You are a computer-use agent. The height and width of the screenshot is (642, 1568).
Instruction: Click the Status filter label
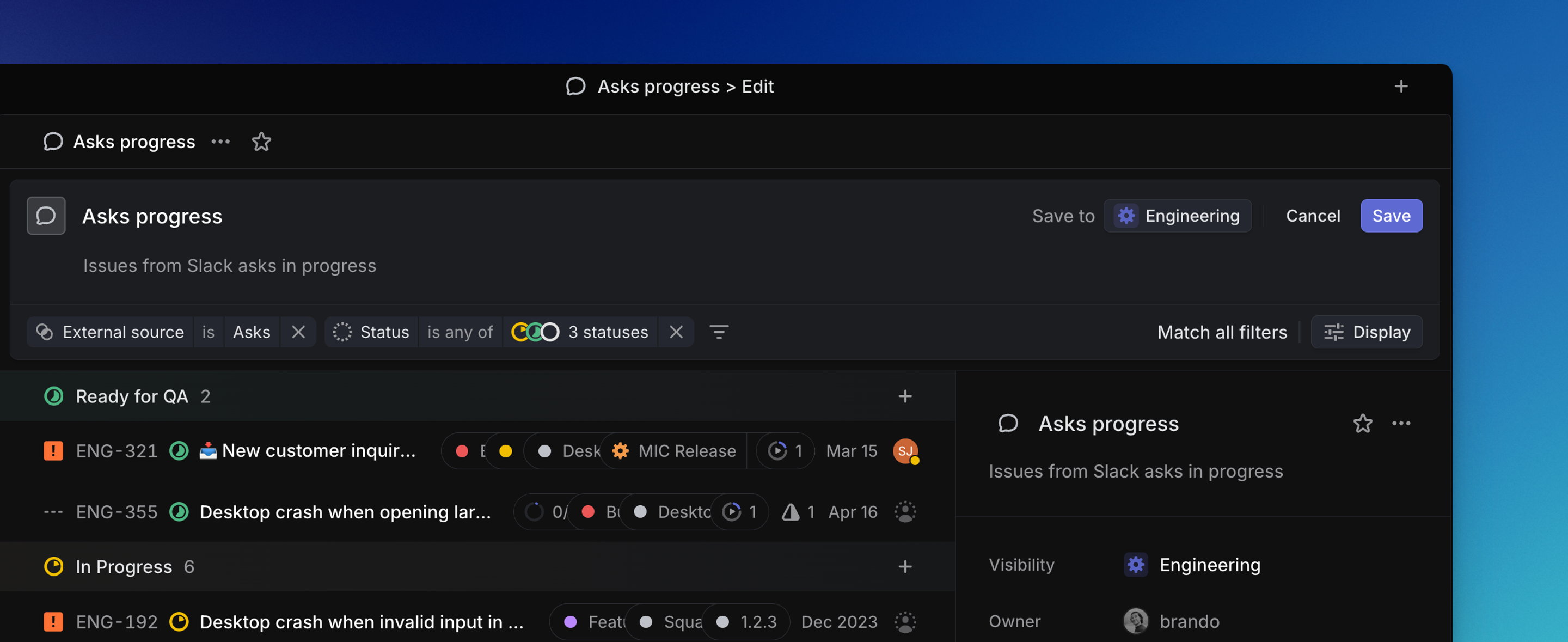[371, 332]
